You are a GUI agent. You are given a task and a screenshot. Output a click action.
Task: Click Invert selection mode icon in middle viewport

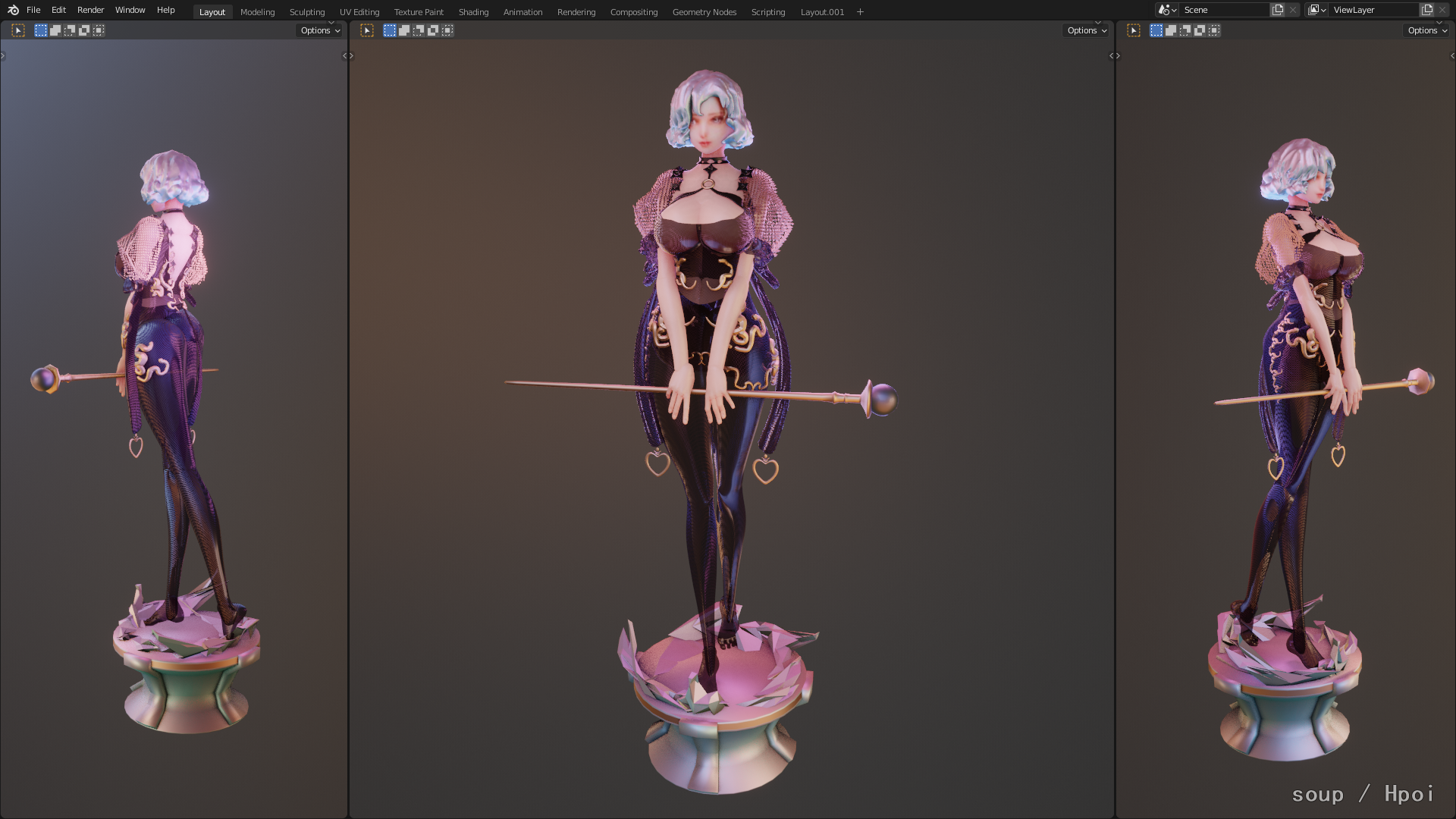tap(433, 30)
